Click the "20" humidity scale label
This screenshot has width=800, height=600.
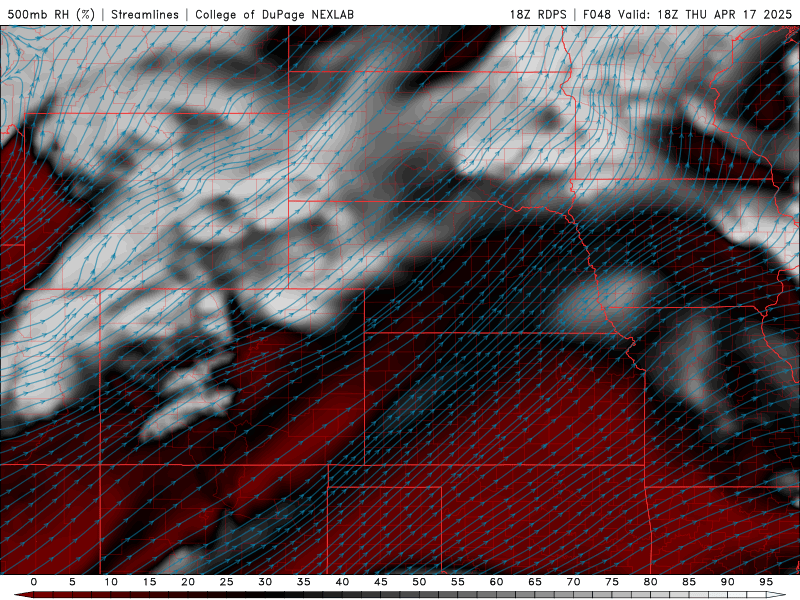click(x=188, y=582)
